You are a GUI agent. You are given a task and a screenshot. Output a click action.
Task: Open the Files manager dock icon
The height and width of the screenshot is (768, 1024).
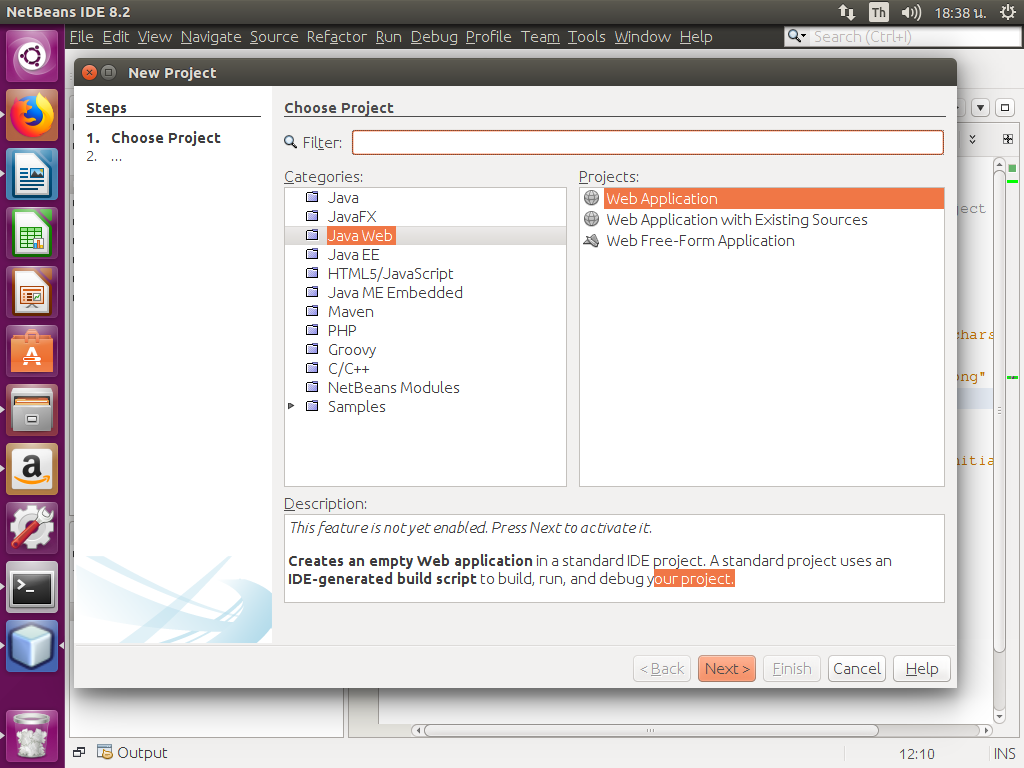coord(32,410)
